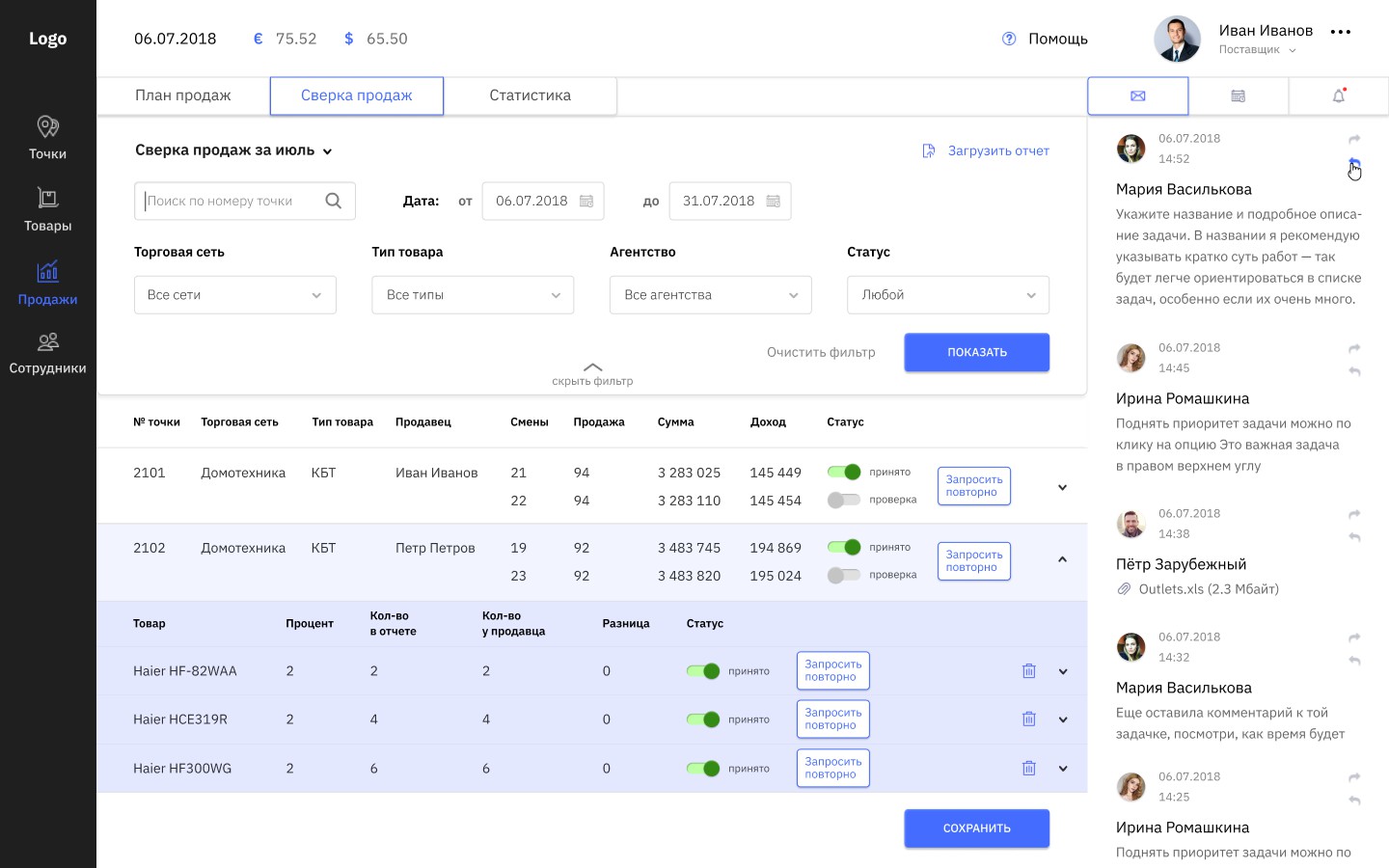
Task: Open Товары section in sidebar
Action: [47, 209]
